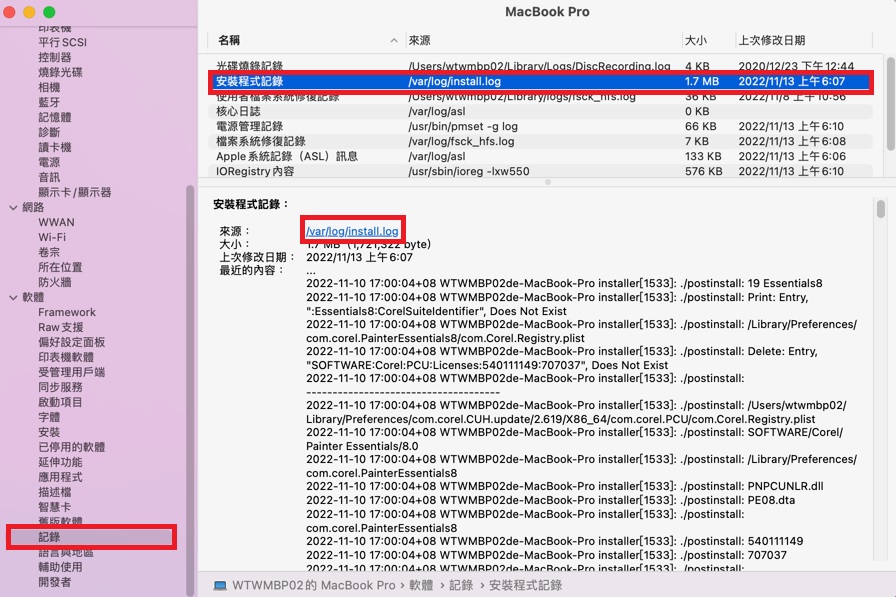
Task: Click 安裝程式記錄 in the bottom path bar
Action: click(x=525, y=586)
